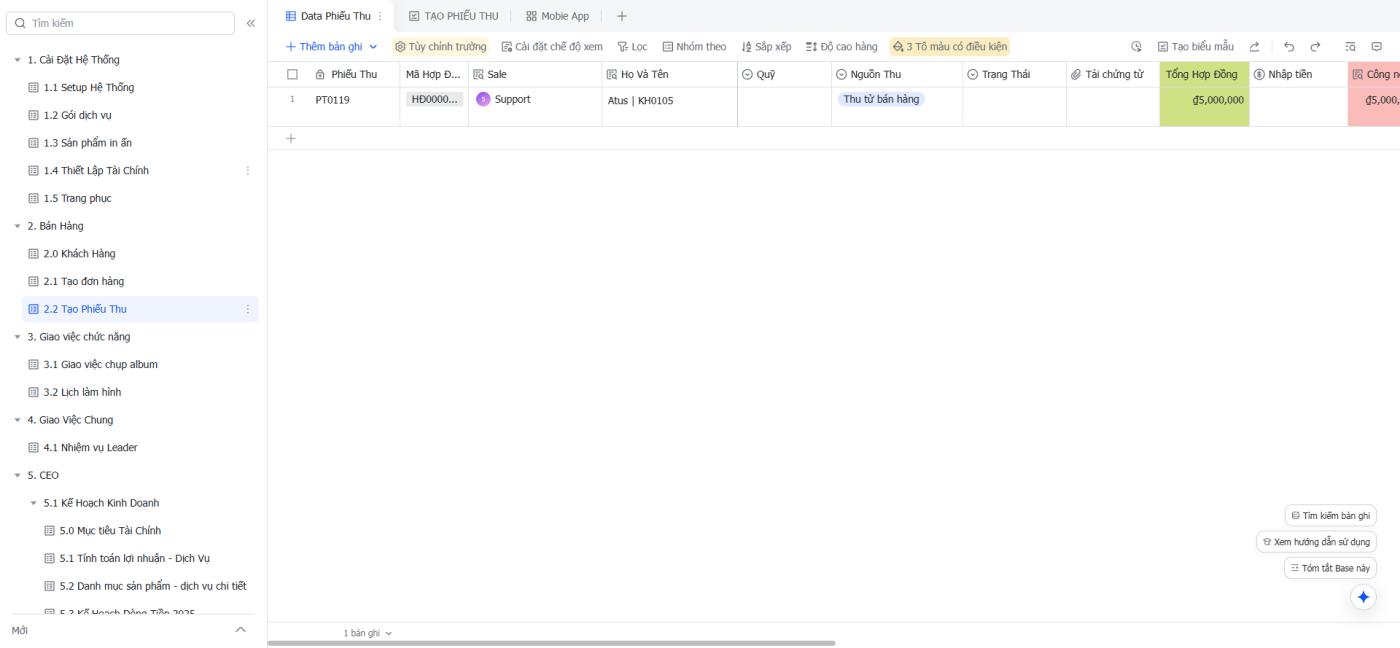Click the undo arrow icon
Image resolution: width=1400 pixels, height=648 pixels.
1289,47
